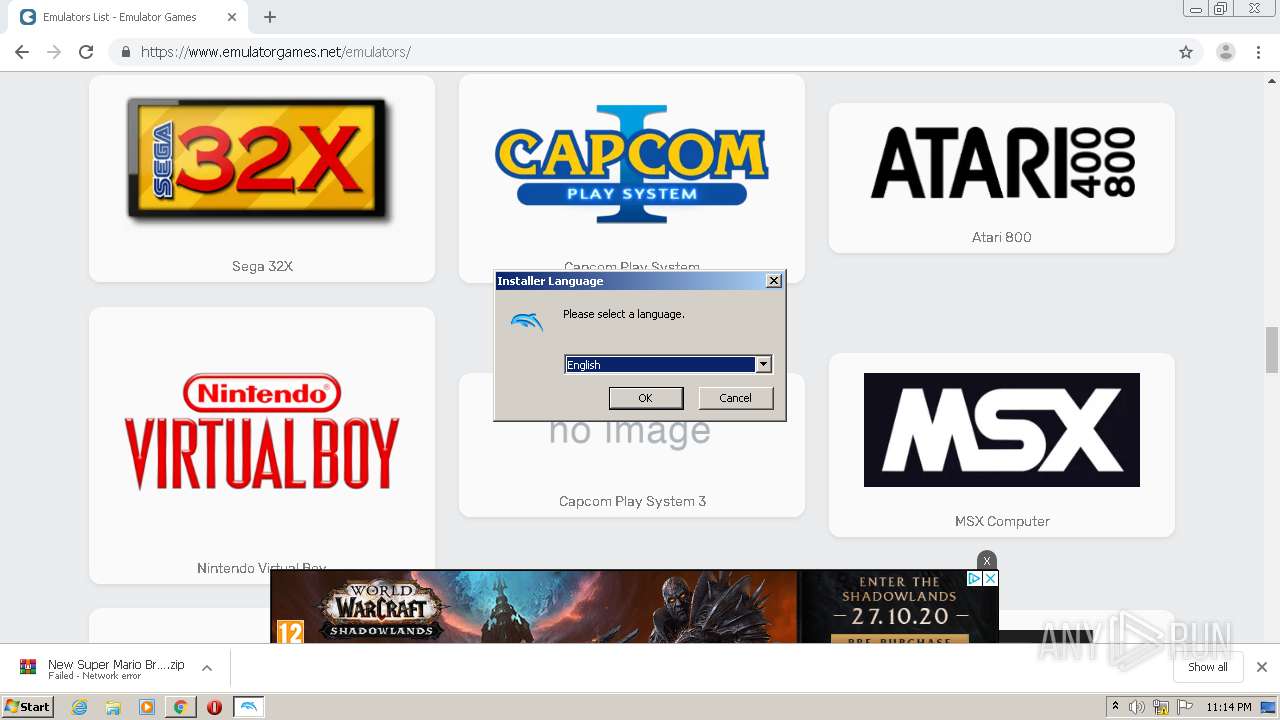View site security padlock info
Viewport: 1280px width, 720px height.
coord(125,52)
